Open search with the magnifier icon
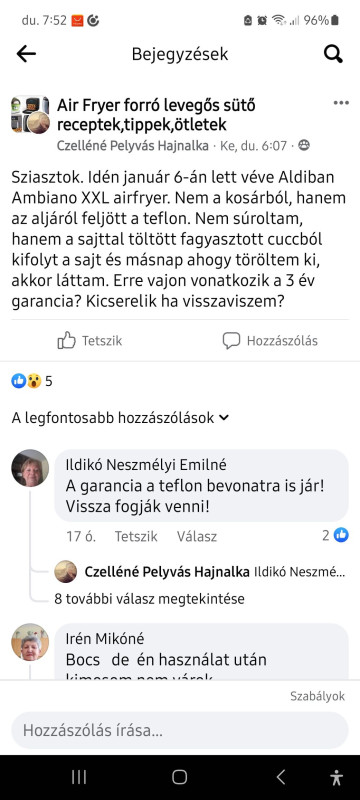The image size is (360, 800). (x=333, y=54)
